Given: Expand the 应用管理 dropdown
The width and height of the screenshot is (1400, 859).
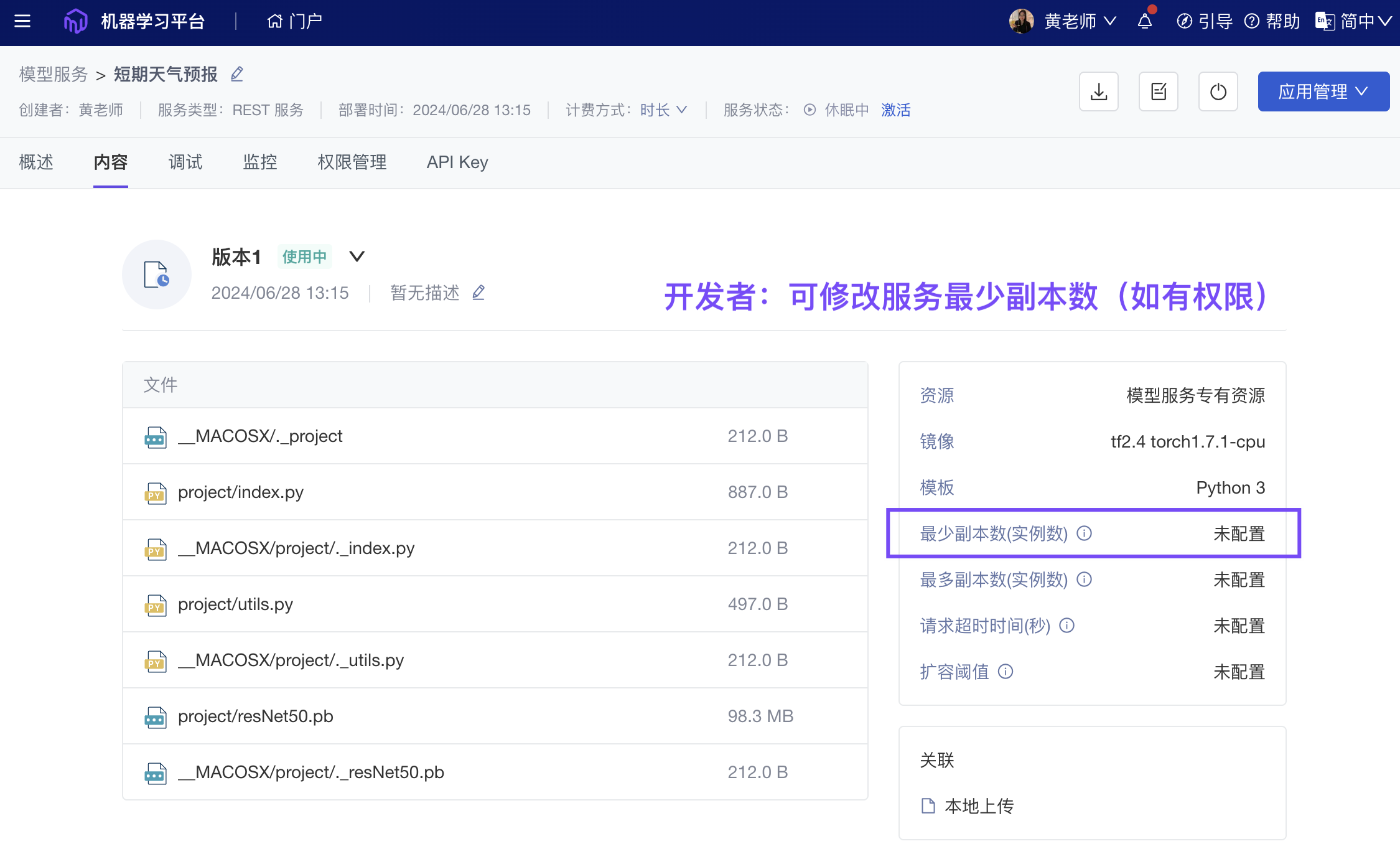Looking at the screenshot, I should [1323, 92].
